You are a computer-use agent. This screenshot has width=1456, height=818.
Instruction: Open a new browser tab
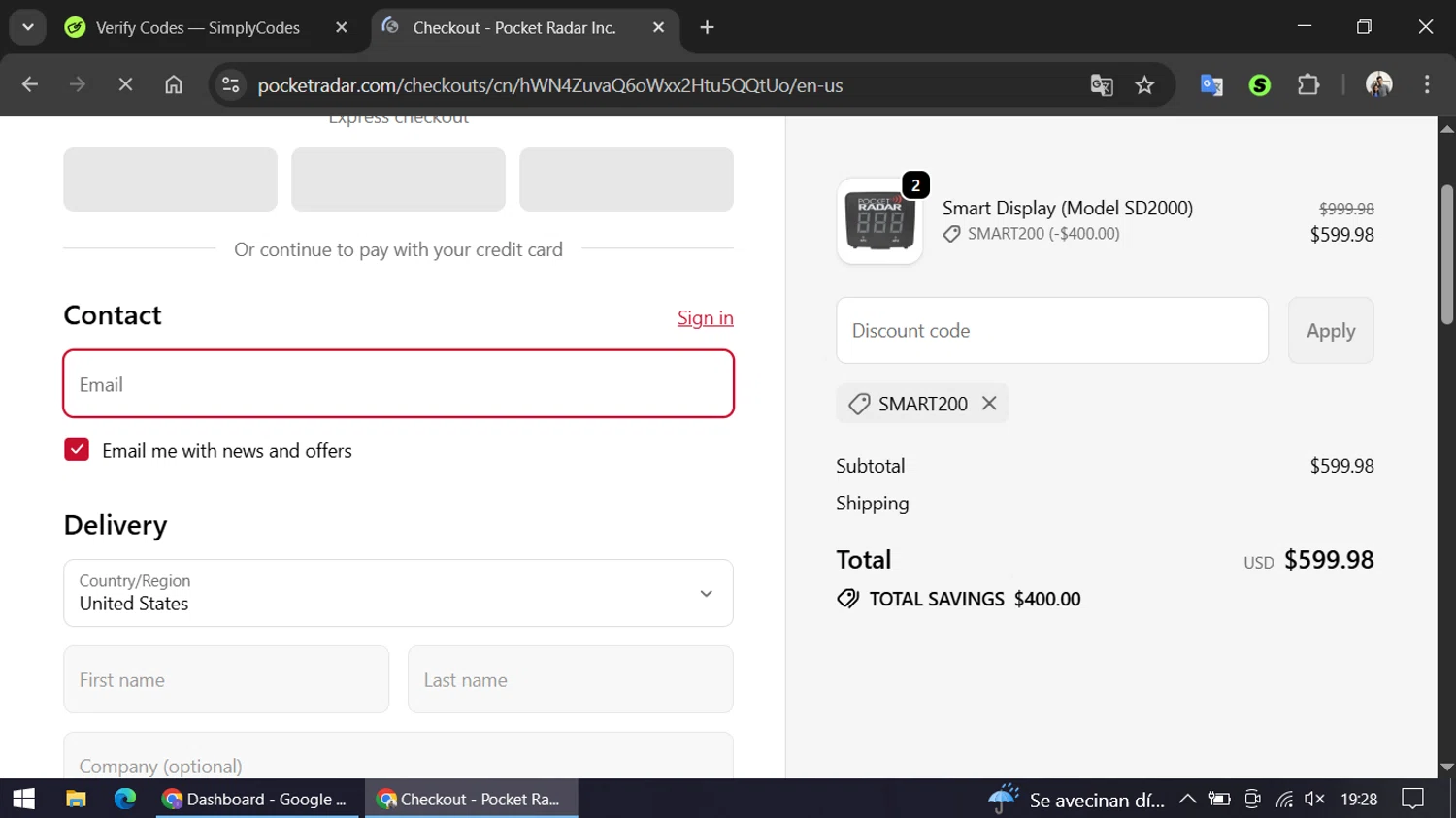707,27
